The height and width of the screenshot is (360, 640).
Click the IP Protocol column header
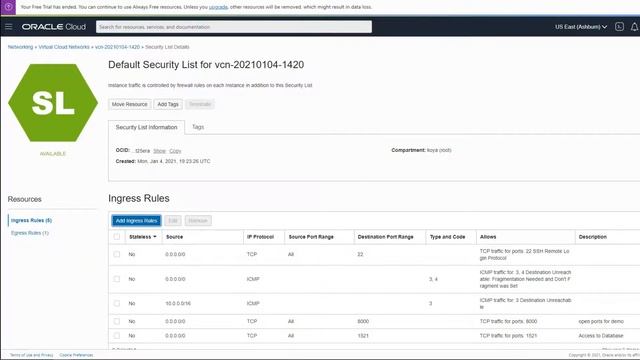[260, 237]
